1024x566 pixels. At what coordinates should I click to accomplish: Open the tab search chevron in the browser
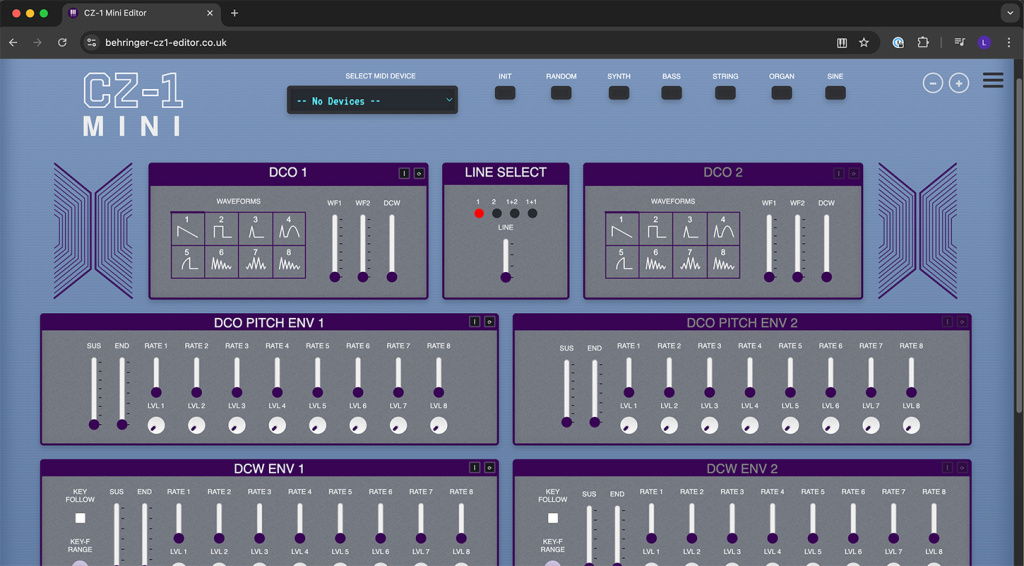click(x=1010, y=12)
